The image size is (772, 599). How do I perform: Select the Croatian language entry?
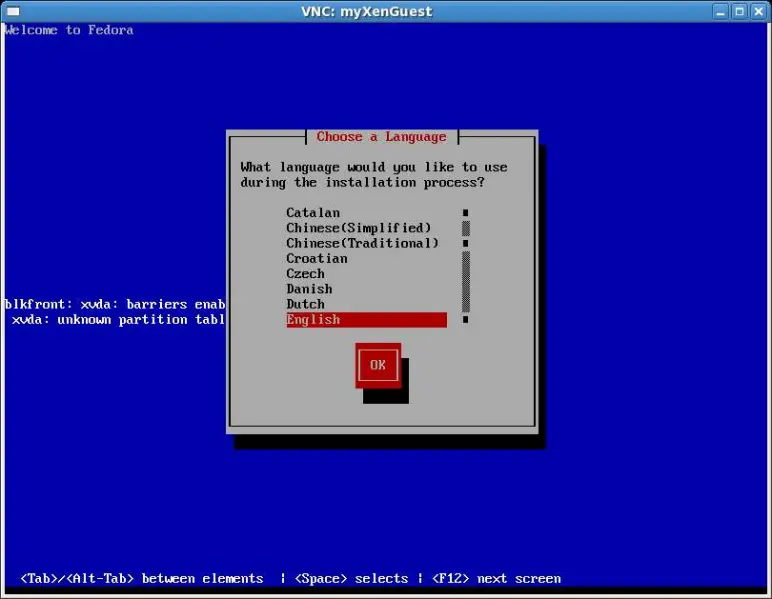click(317, 258)
